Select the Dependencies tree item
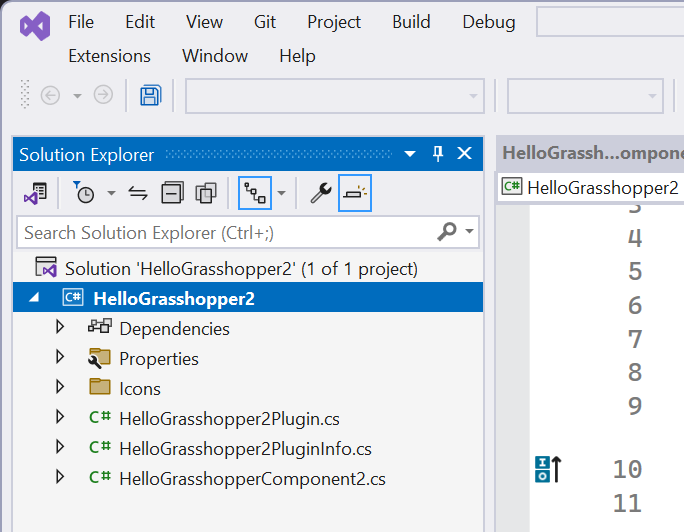This screenshot has height=532, width=684. coord(174,329)
